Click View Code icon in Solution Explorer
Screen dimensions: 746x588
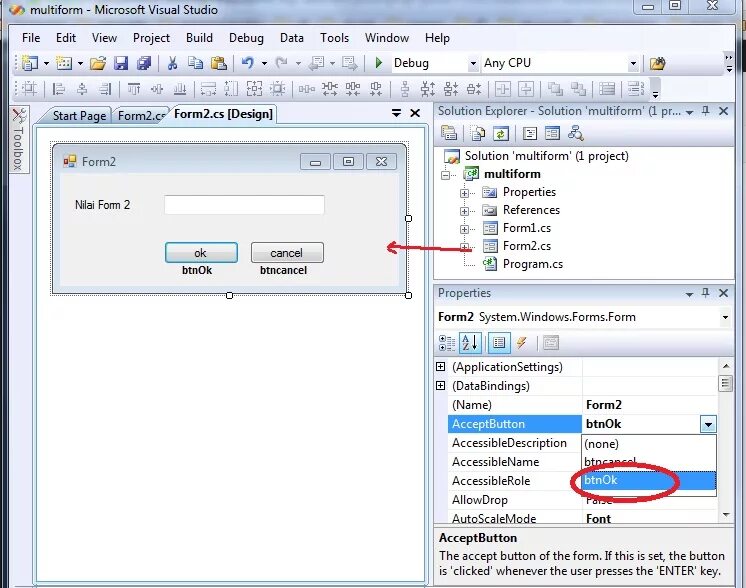[530, 133]
